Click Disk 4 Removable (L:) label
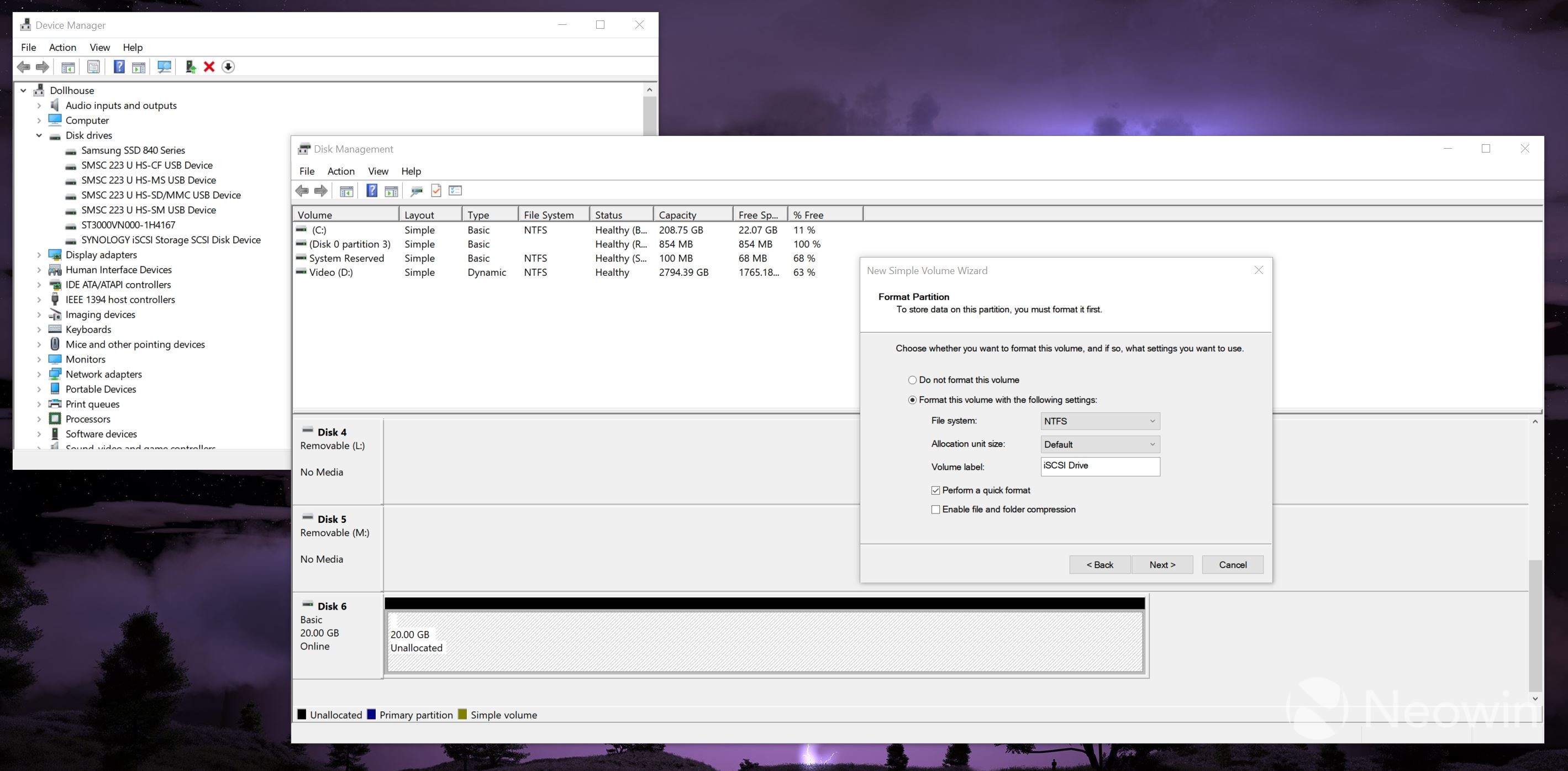Viewport: 1568px width, 771px height. 333,446
